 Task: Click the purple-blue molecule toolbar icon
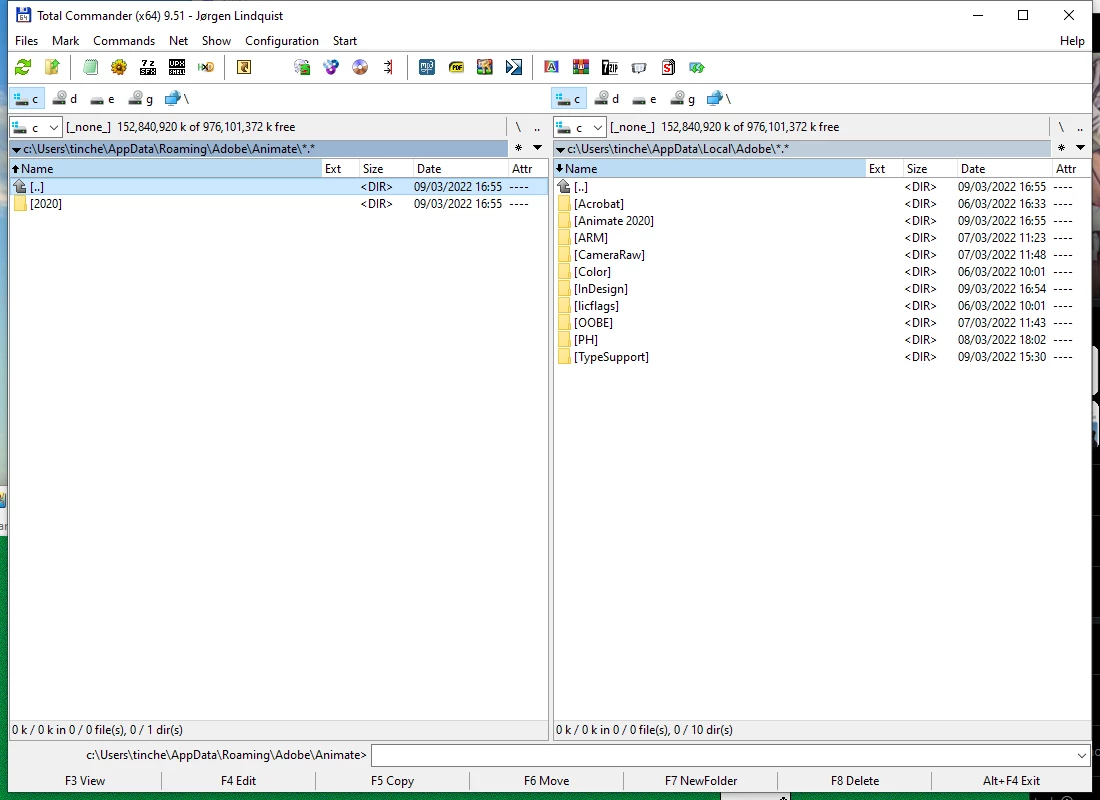click(330, 67)
